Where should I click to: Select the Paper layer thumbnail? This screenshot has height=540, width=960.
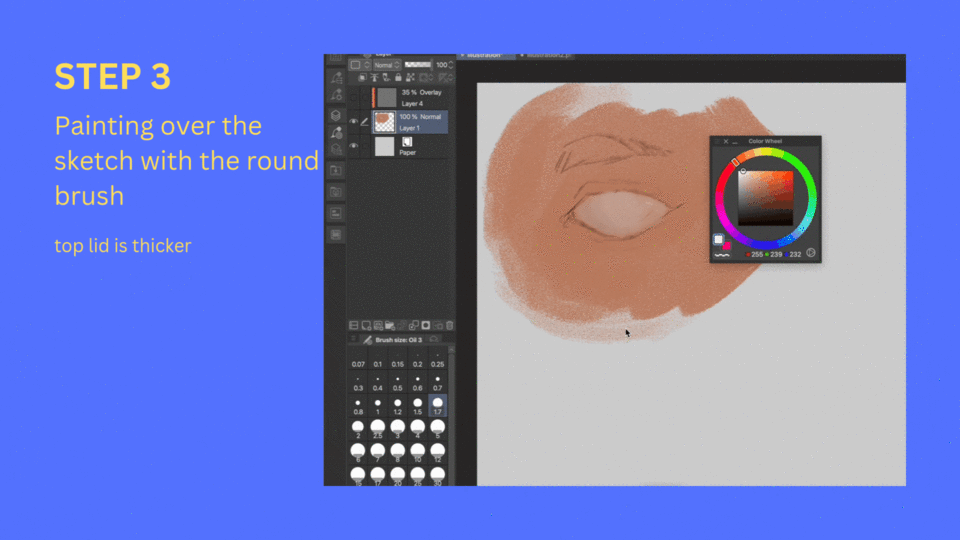[384, 146]
